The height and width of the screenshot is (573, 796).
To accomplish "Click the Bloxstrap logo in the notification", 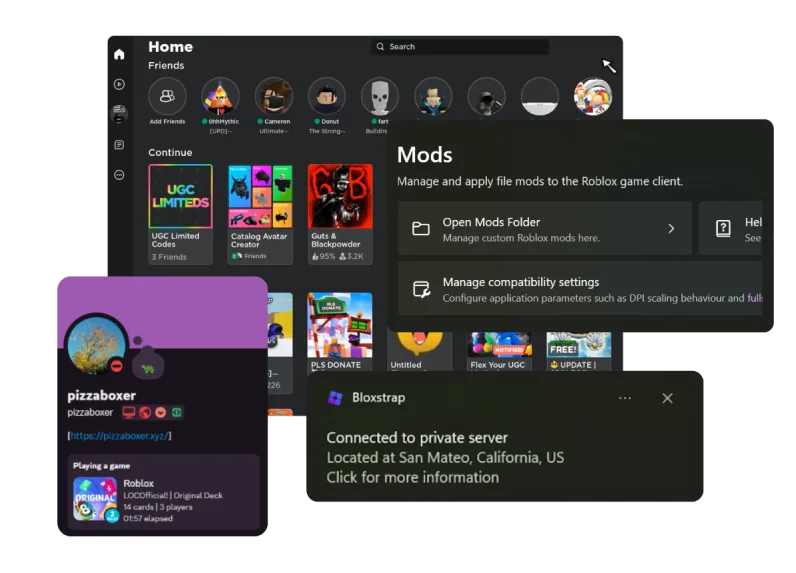I will point(335,398).
